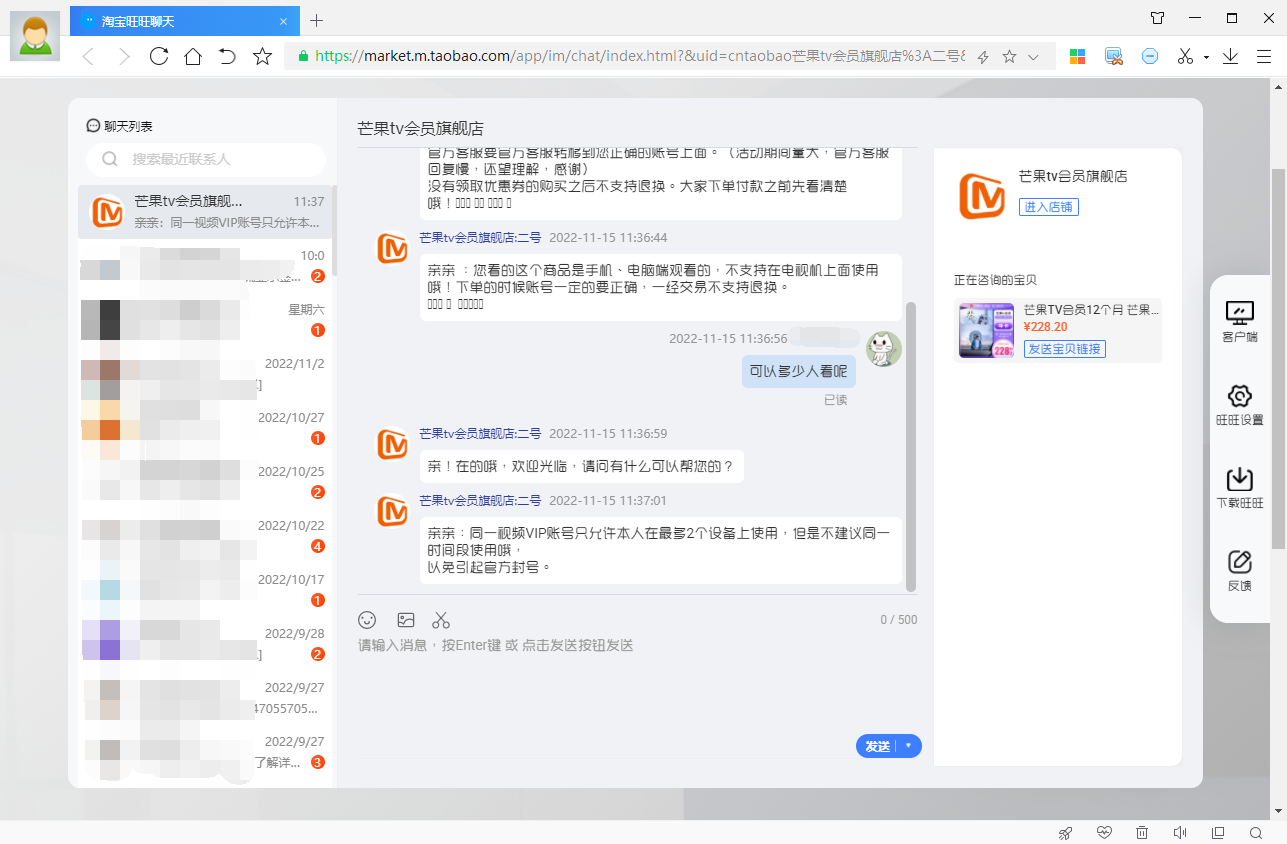Open a new browser tab with plus
This screenshot has width=1287, height=844.
tap(317, 20)
